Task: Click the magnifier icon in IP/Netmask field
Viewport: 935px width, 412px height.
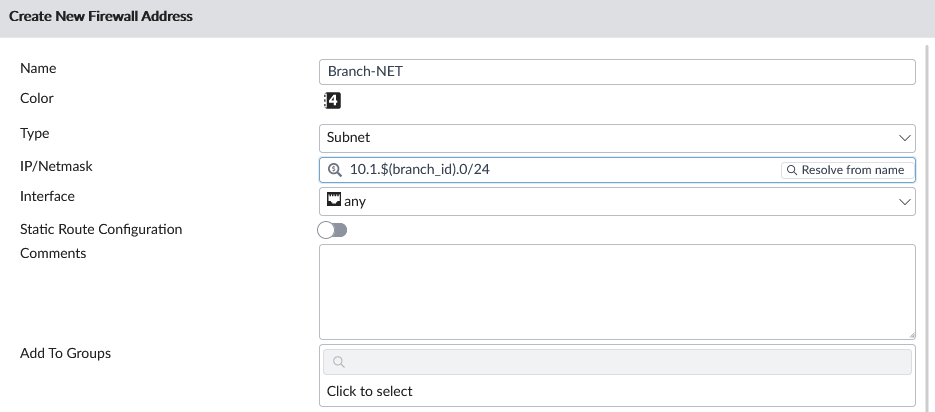Action: click(334, 170)
